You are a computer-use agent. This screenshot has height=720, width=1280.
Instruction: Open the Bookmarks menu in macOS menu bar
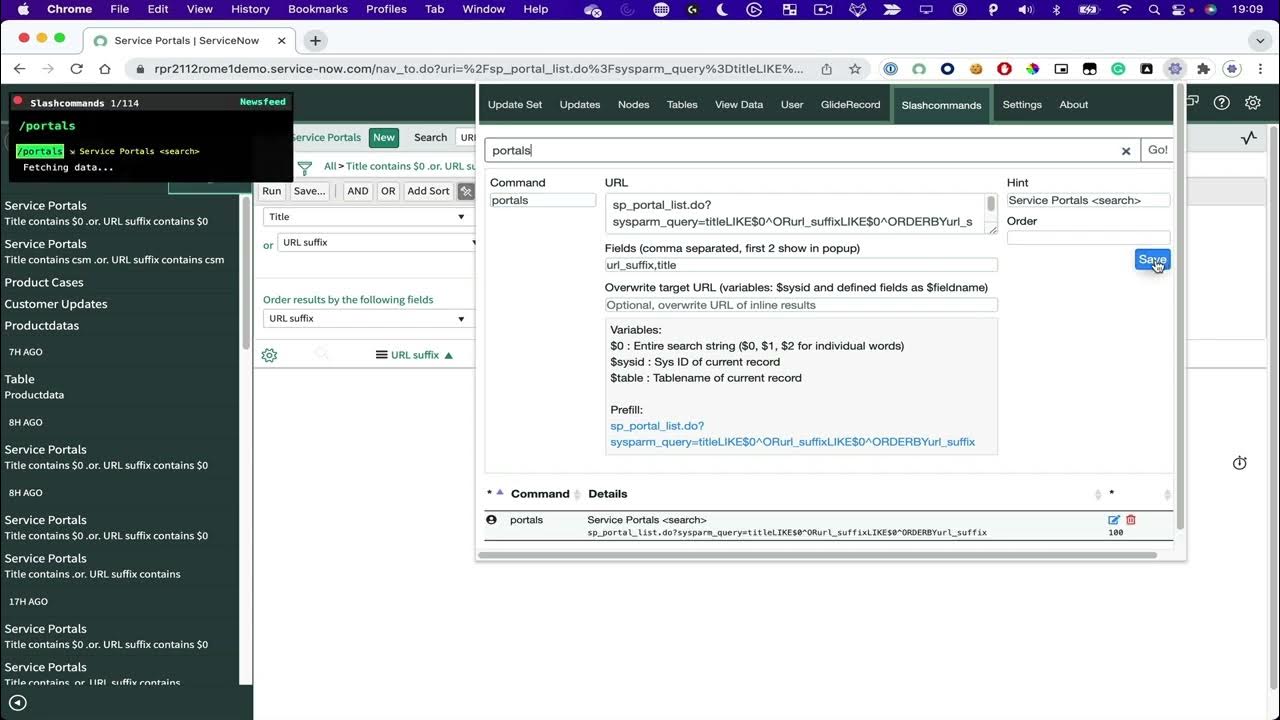pos(320,9)
